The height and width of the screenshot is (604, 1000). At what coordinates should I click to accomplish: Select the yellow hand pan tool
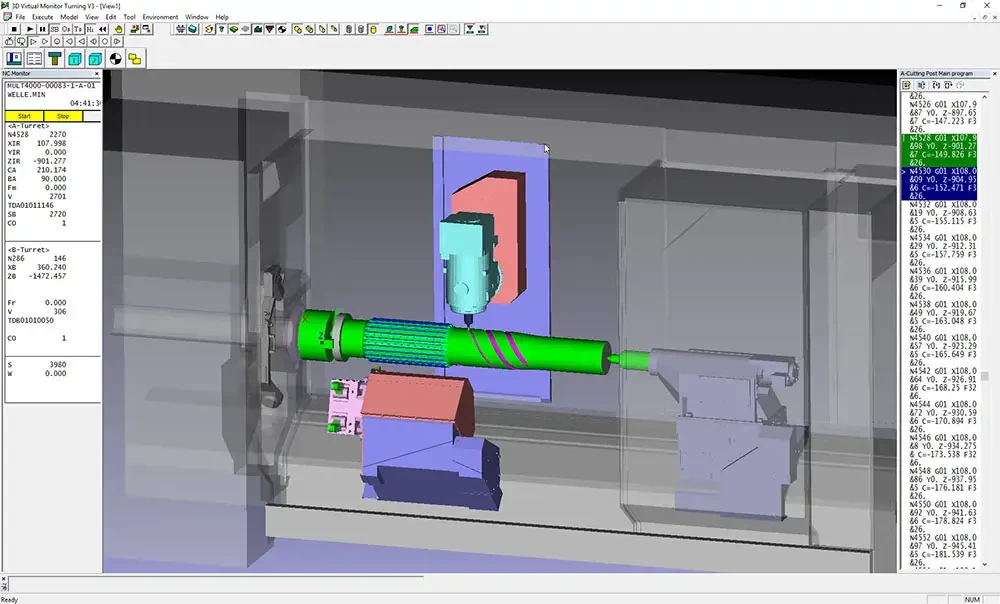pos(119,29)
